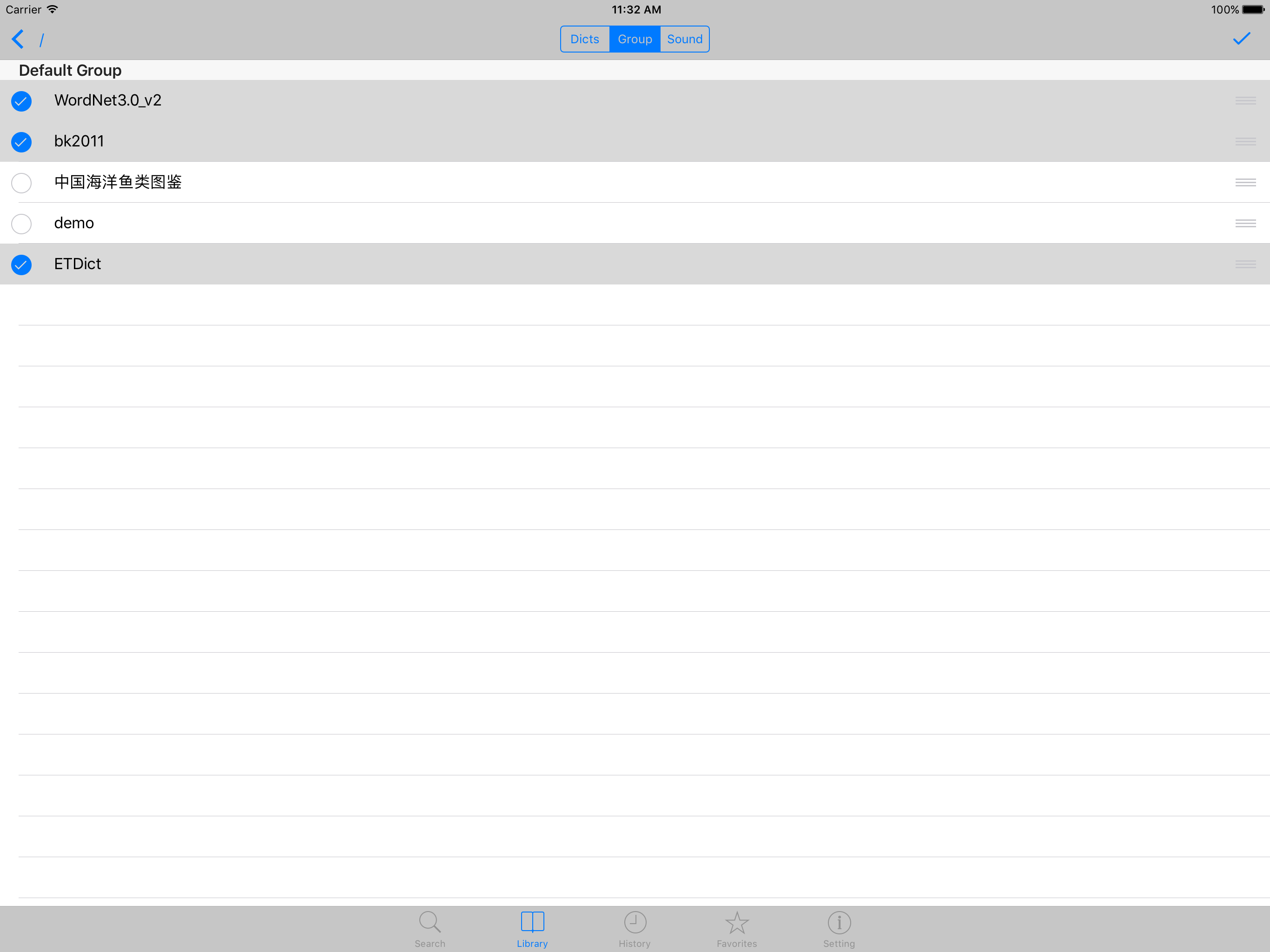
Task: Tap the back arrow icon
Action: click(x=18, y=39)
